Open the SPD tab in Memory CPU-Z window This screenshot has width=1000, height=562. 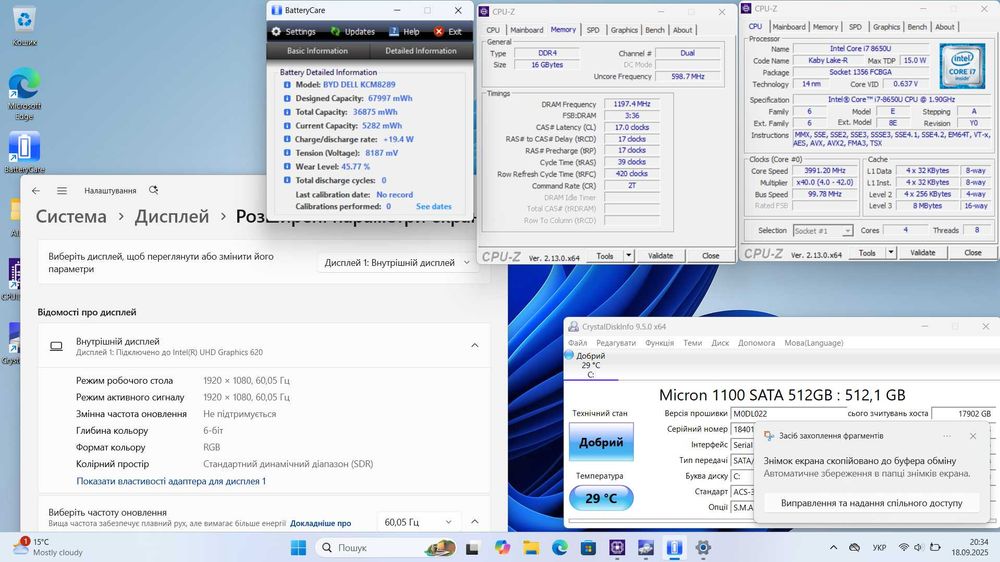click(x=593, y=30)
